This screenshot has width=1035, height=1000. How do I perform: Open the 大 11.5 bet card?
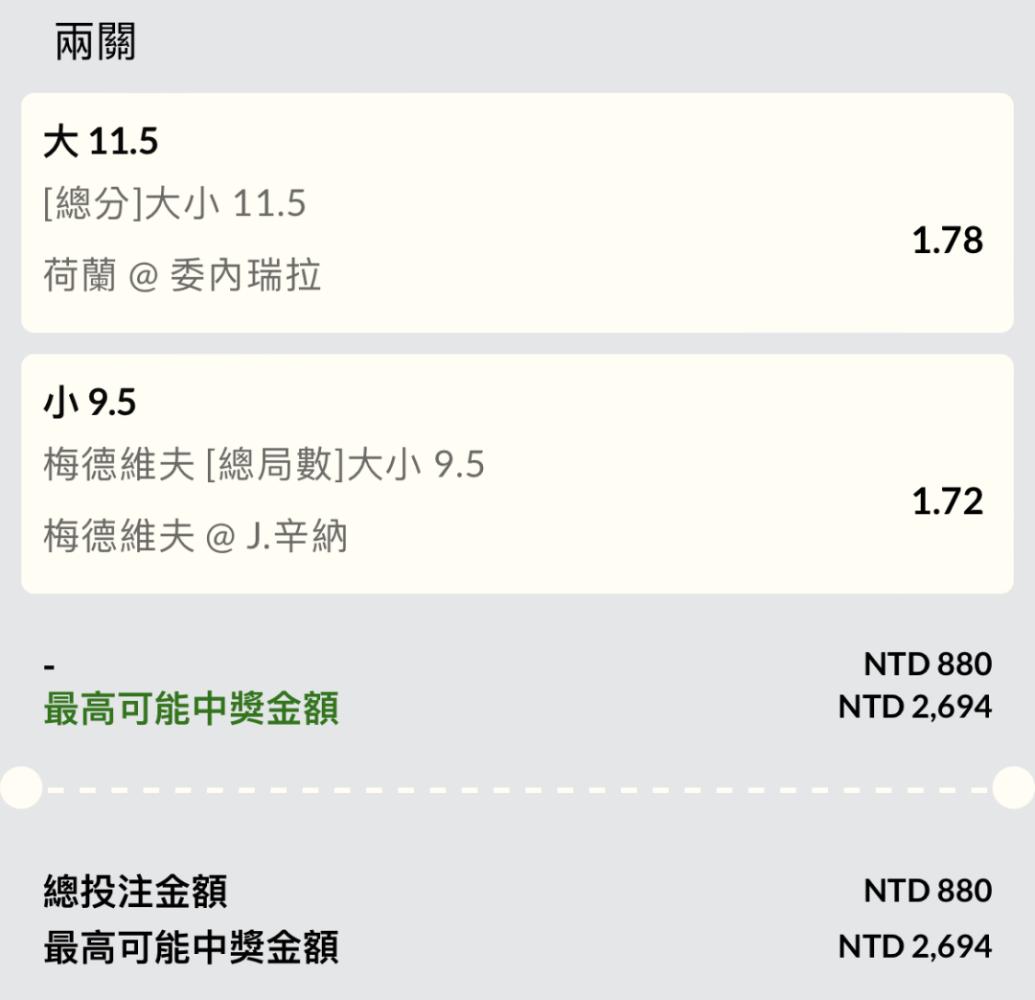(x=517, y=213)
